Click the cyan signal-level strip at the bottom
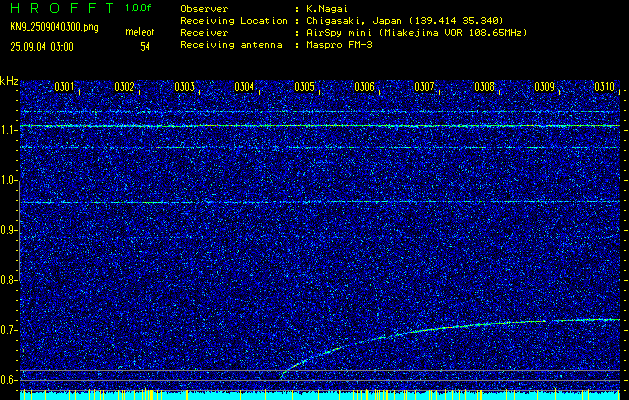The height and width of the screenshot is (400, 629). (x=320, y=396)
